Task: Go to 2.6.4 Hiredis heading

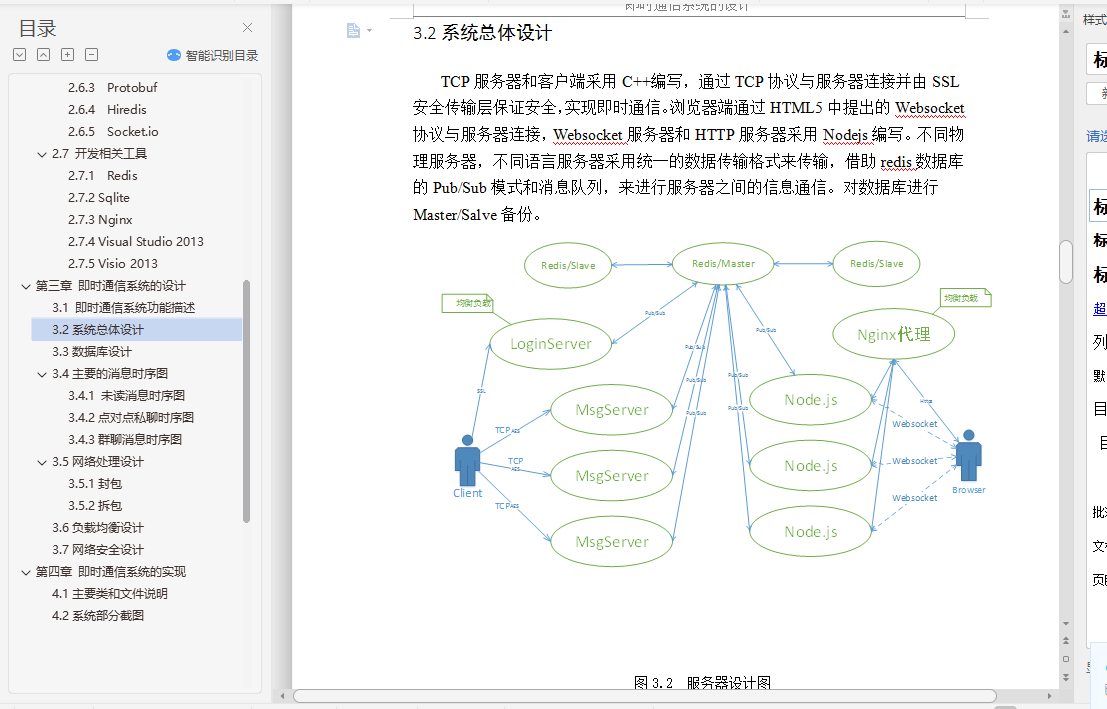Action: (107, 109)
